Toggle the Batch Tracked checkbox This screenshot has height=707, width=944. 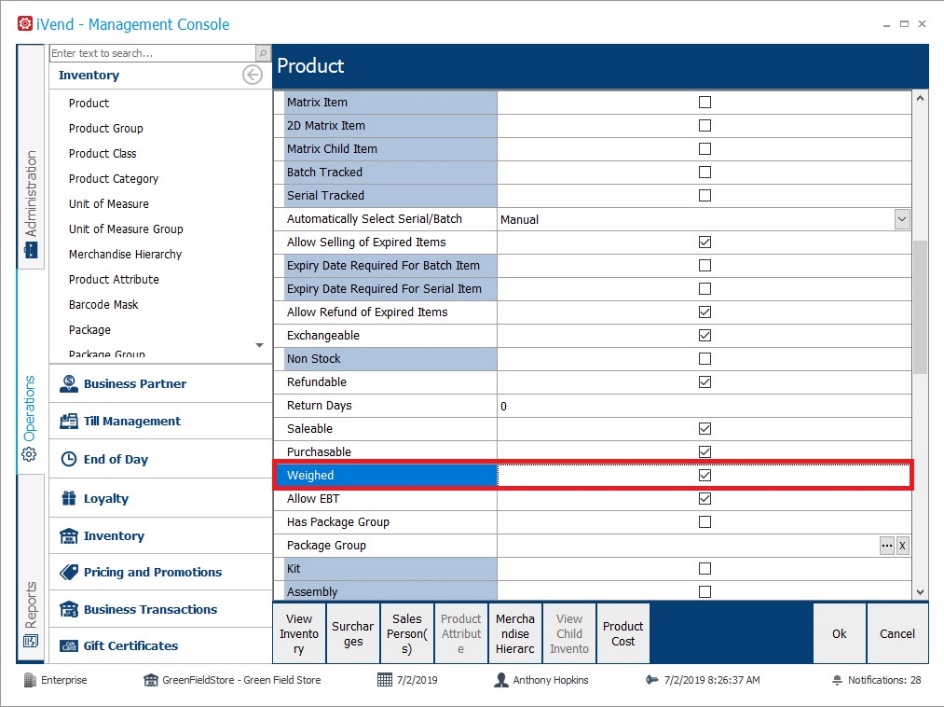coord(704,172)
